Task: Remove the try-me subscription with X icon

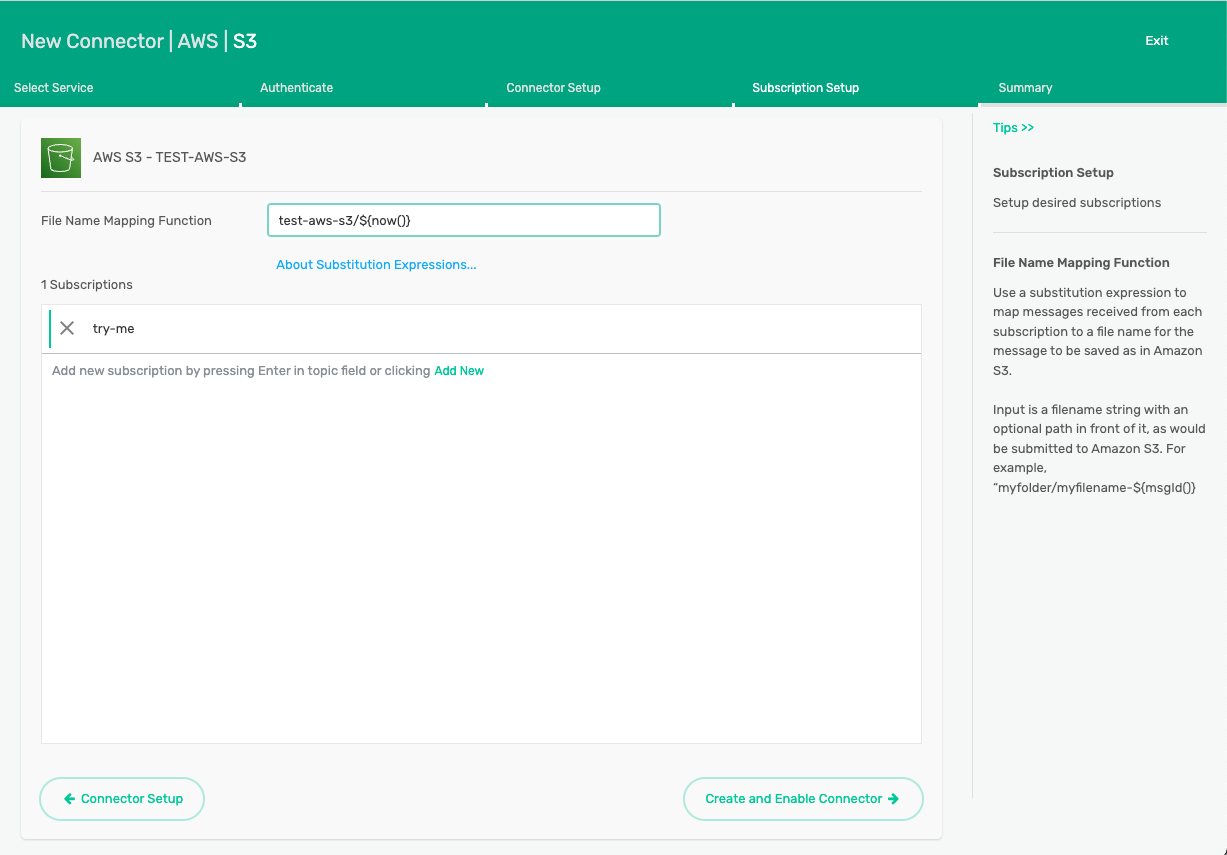Action: coord(67,328)
